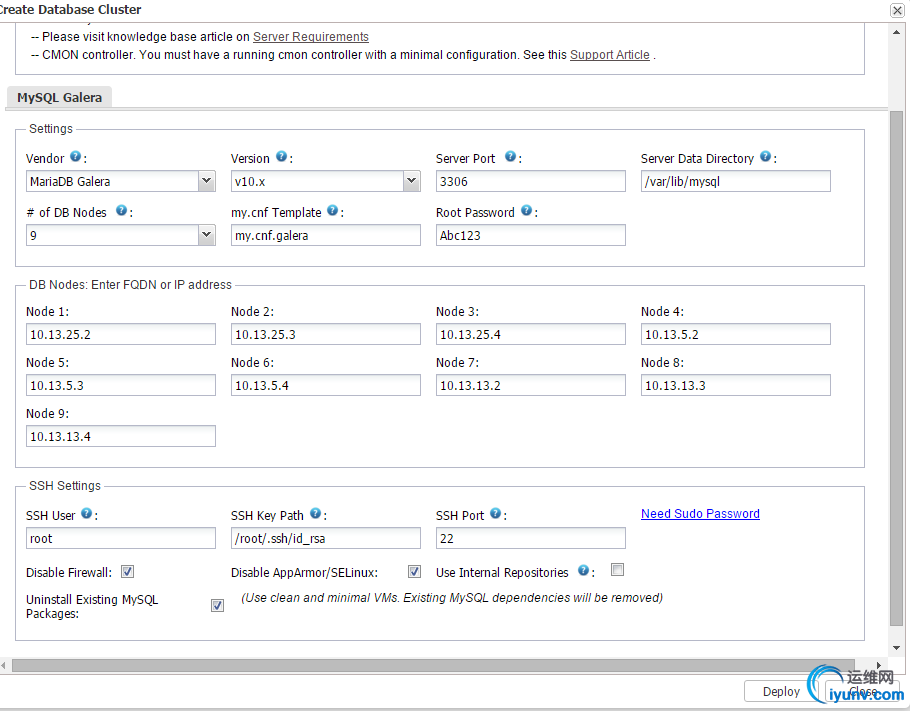The height and width of the screenshot is (711, 910).
Task: Click the SSH Key Path help icon
Action: [315, 514]
